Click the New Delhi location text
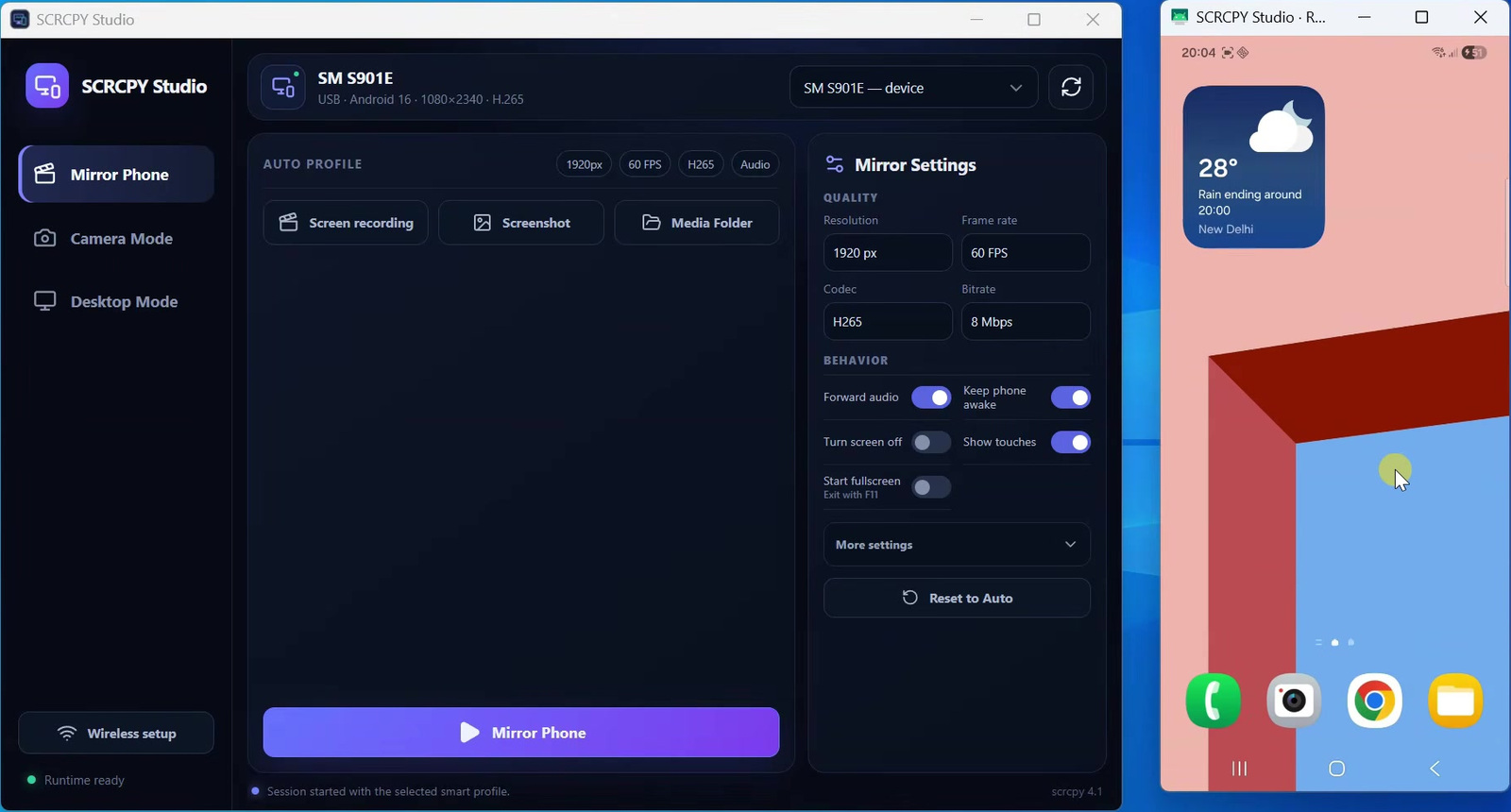 pos(1226,229)
